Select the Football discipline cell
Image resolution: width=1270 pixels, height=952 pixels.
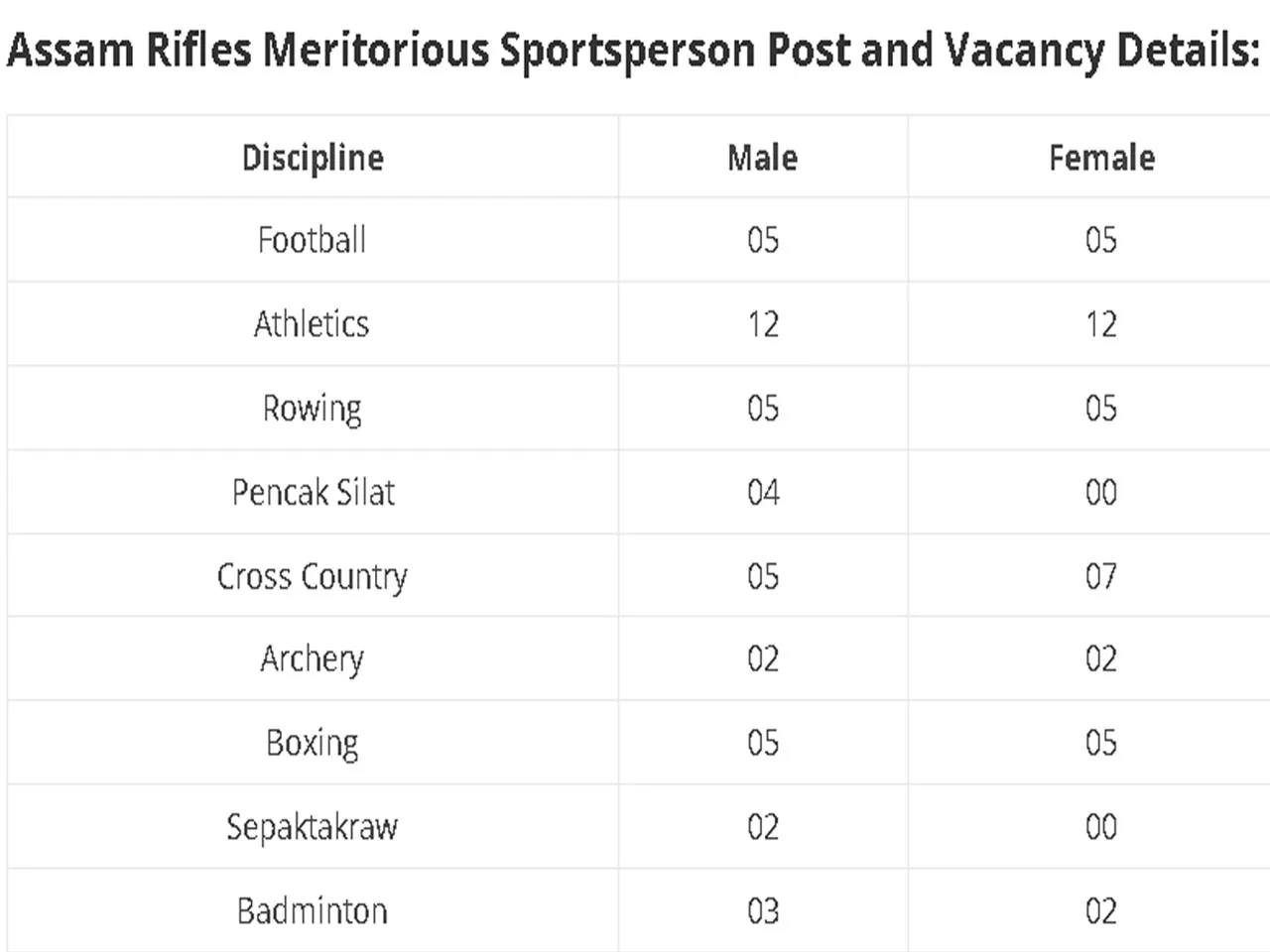point(313,240)
